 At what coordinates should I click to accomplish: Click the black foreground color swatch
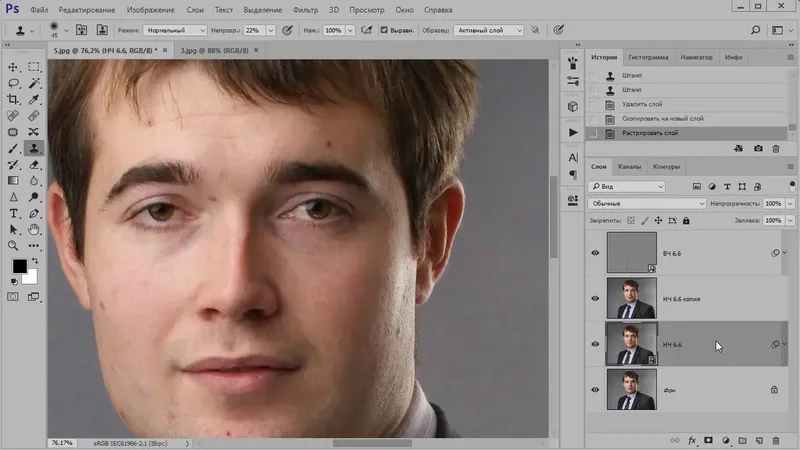(19, 266)
